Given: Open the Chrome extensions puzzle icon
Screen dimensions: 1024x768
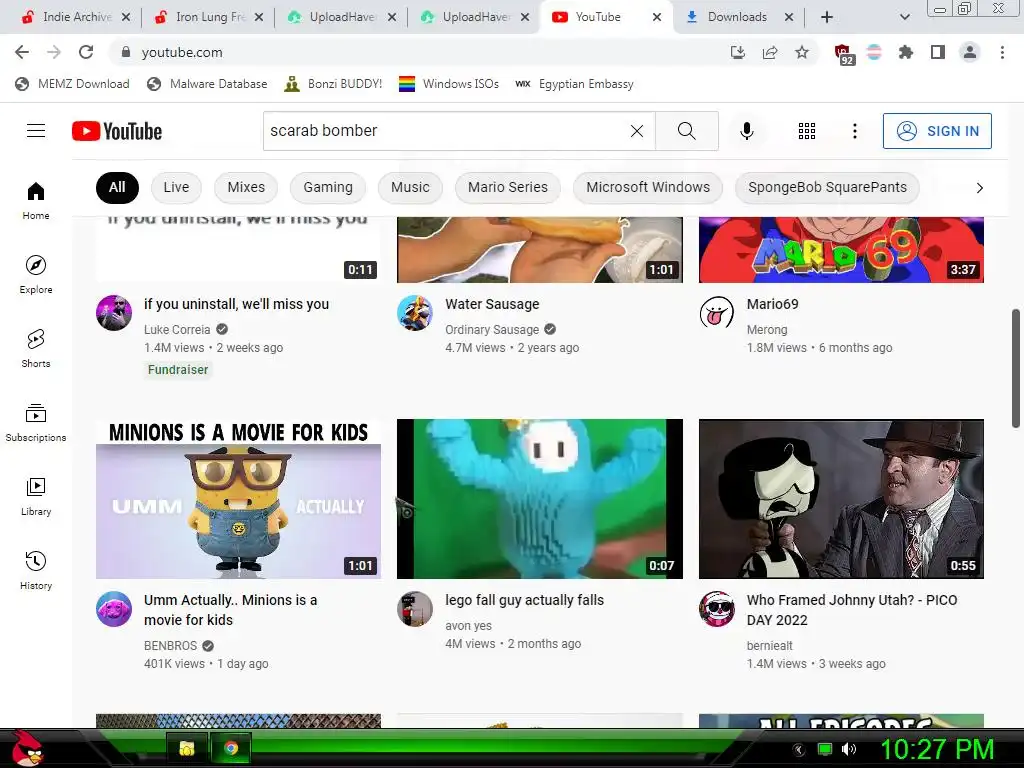Looking at the screenshot, I should (906, 52).
